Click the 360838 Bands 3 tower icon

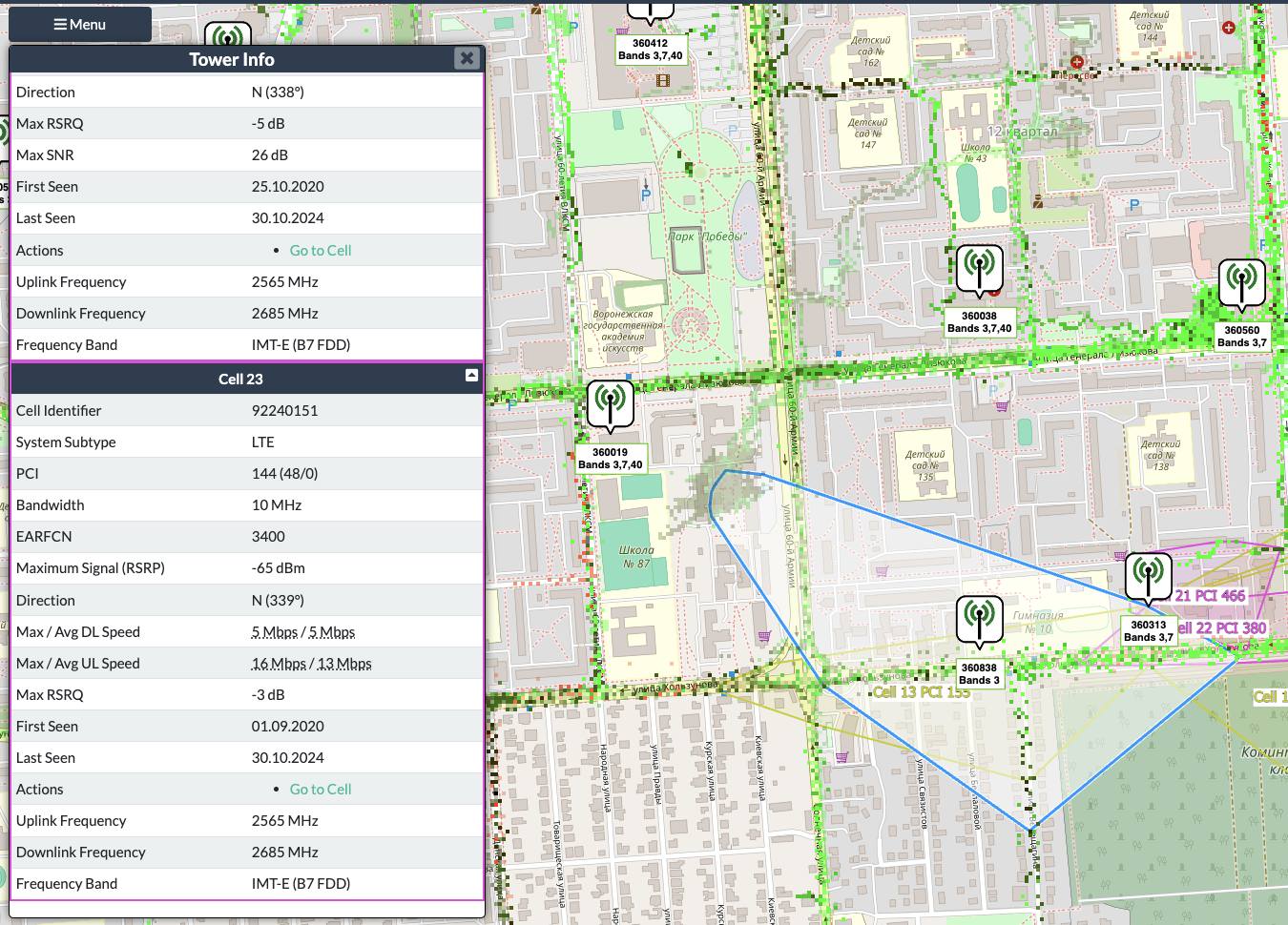tap(981, 621)
